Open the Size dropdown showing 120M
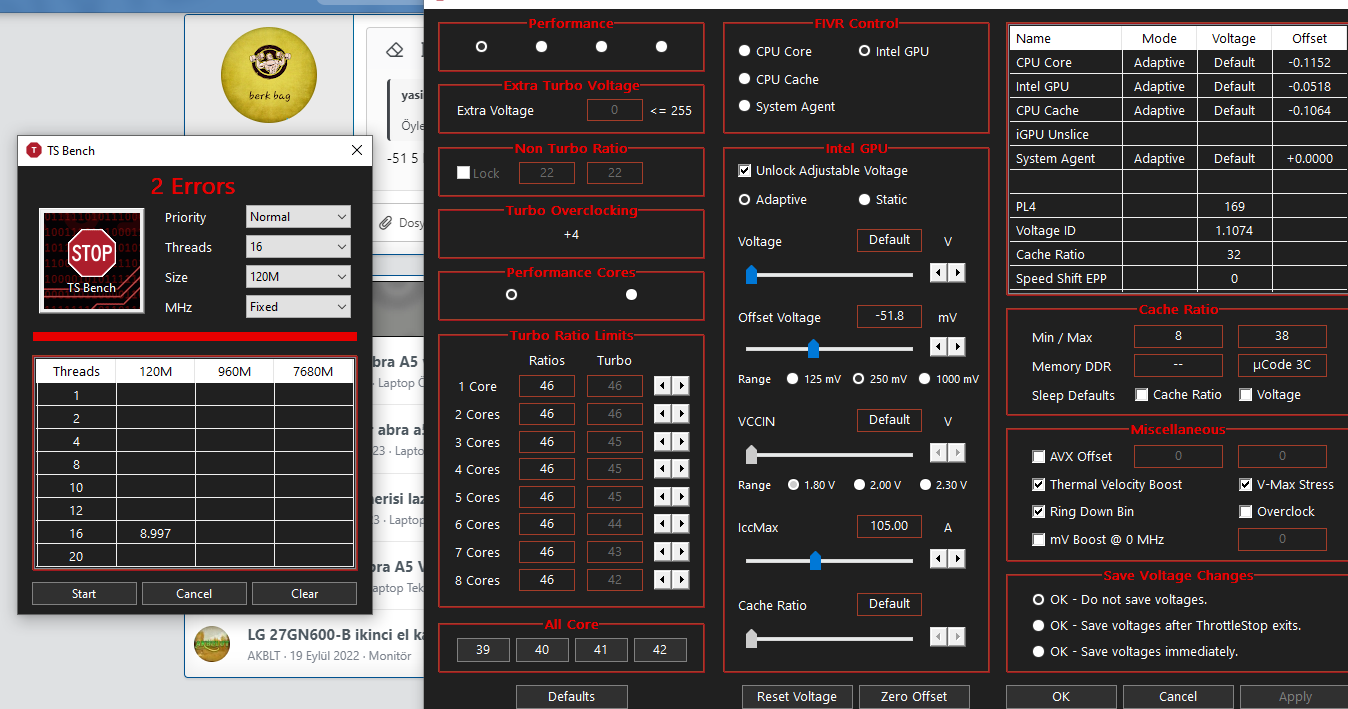 coord(298,277)
